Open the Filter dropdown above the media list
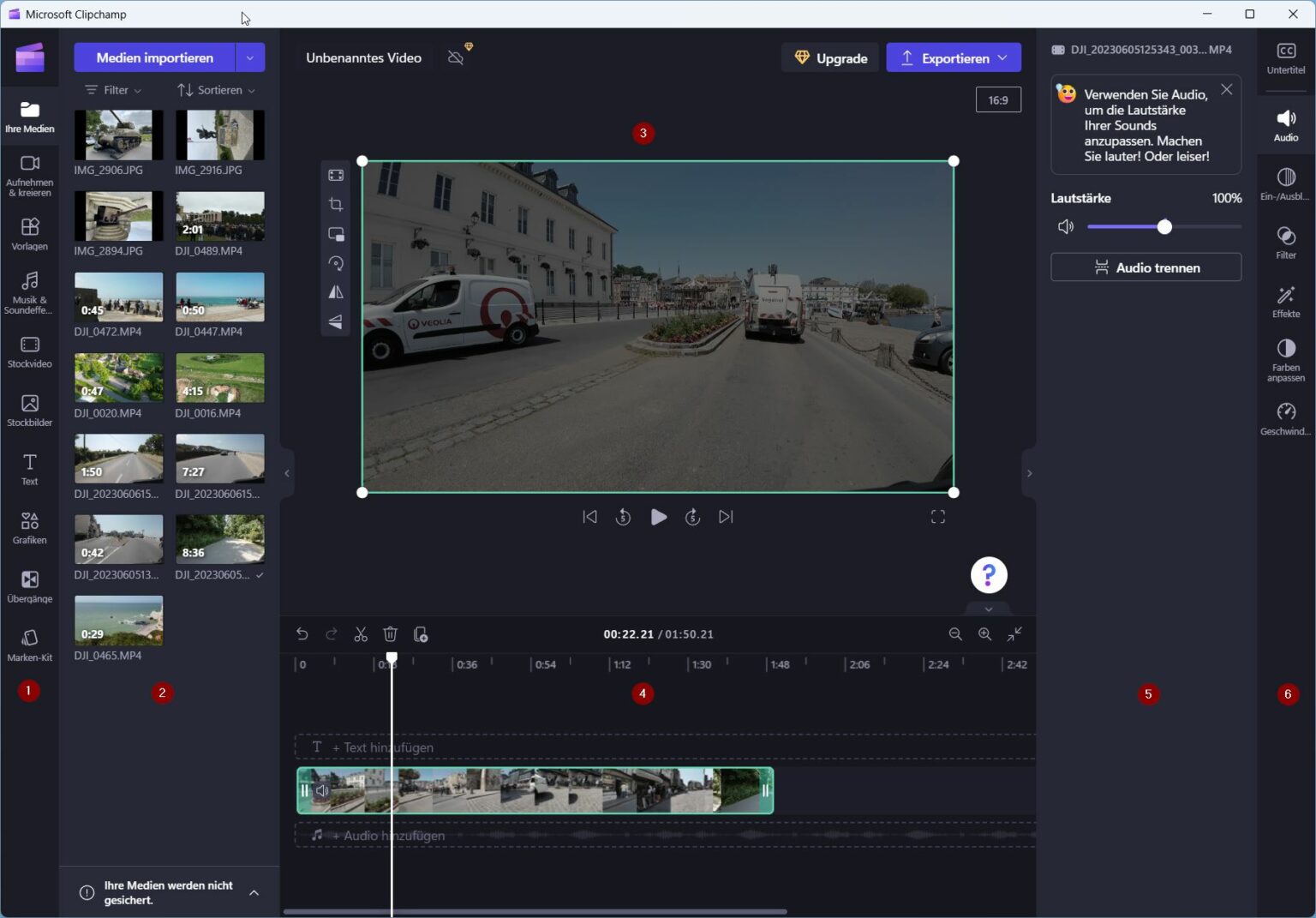1316x918 pixels. 112,89
